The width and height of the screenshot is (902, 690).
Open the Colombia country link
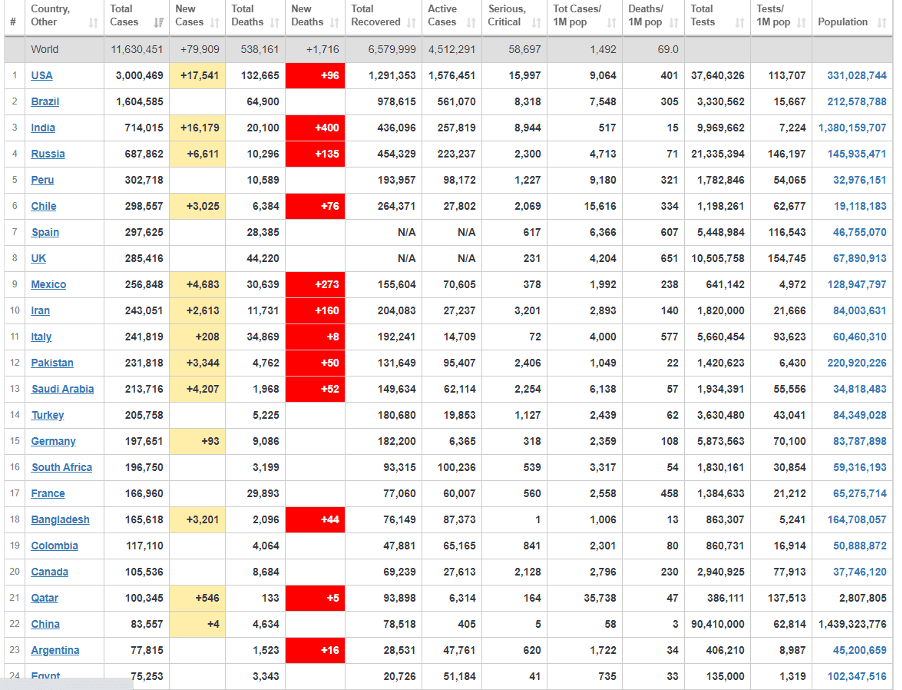(55, 546)
